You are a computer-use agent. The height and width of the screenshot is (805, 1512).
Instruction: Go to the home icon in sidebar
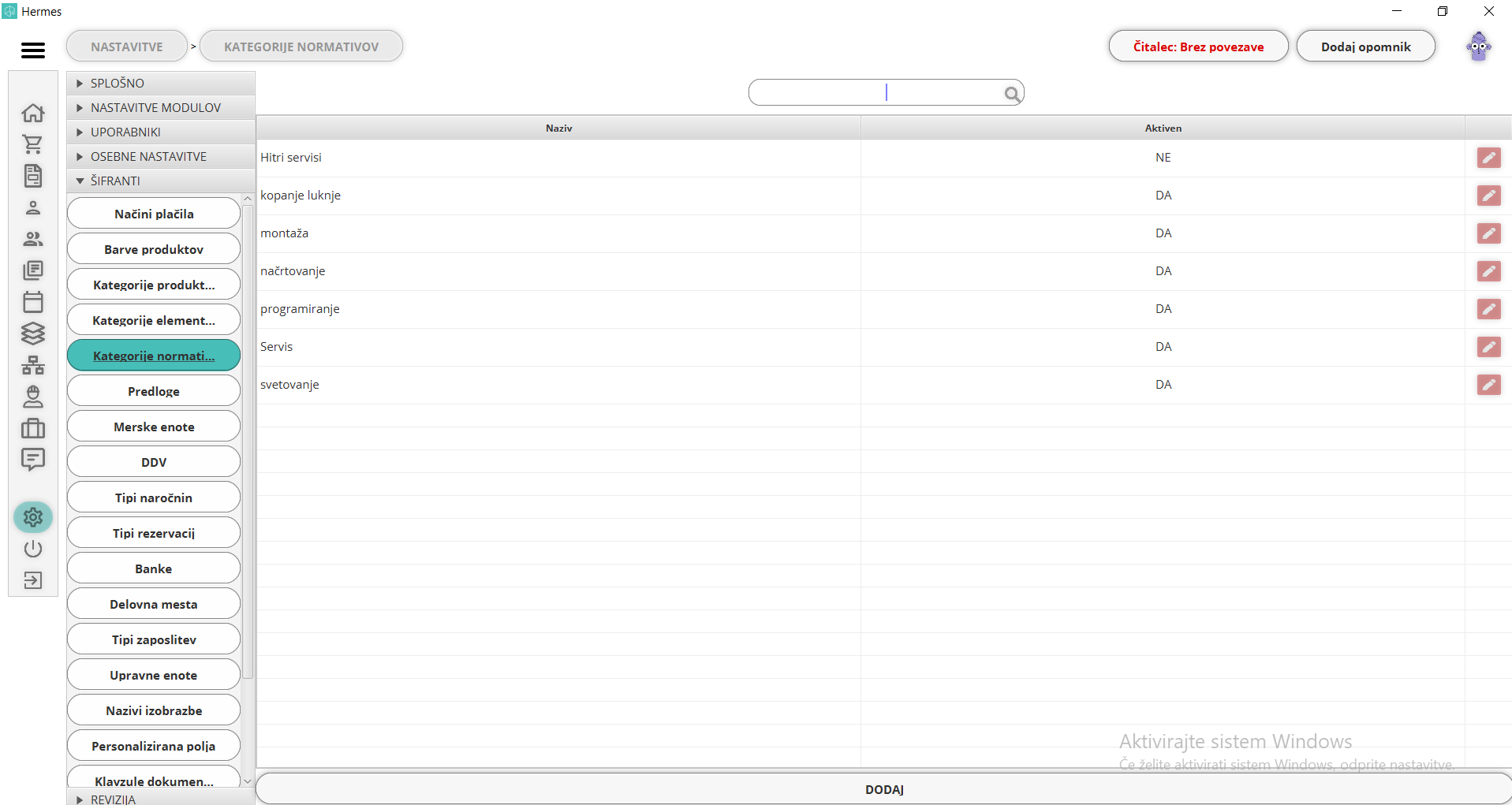(x=33, y=113)
